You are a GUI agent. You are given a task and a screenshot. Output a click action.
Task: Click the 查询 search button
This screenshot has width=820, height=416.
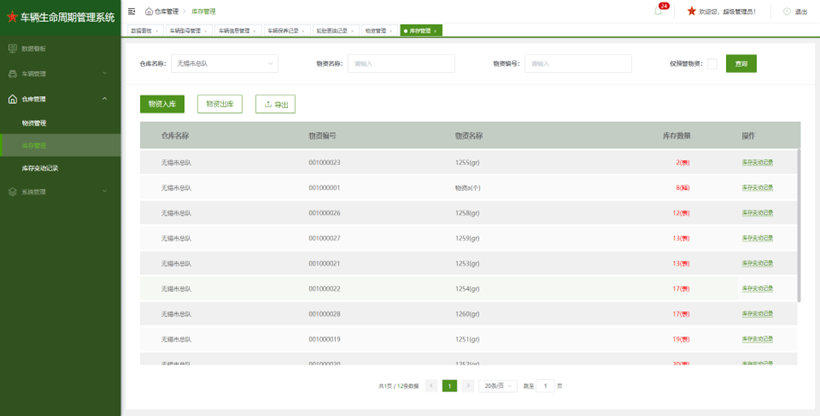[x=741, y=63]
